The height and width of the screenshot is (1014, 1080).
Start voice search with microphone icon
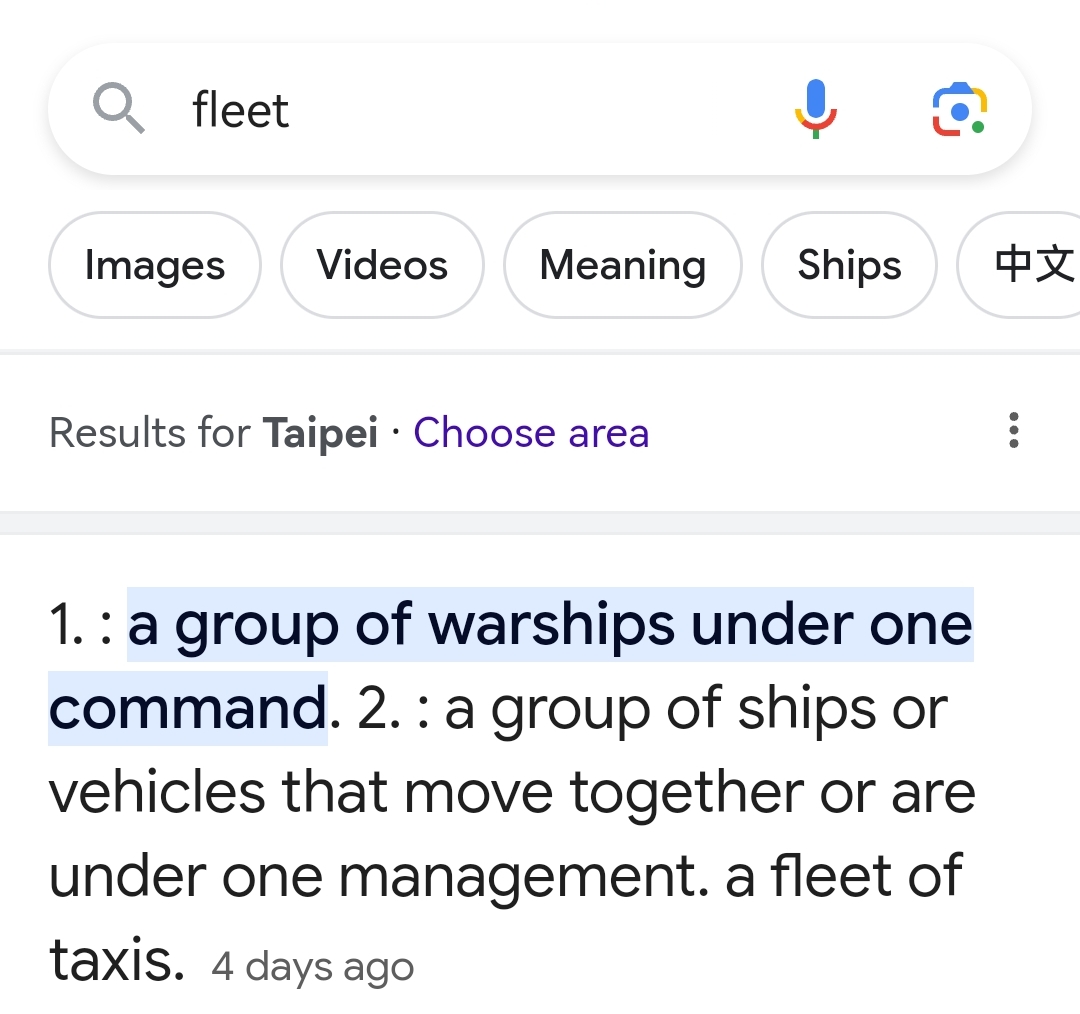pos(816,109)
